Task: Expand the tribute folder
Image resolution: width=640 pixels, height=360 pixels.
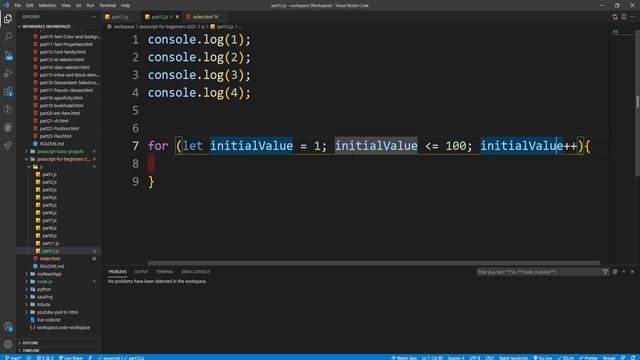Action: [x=58, y=304]
